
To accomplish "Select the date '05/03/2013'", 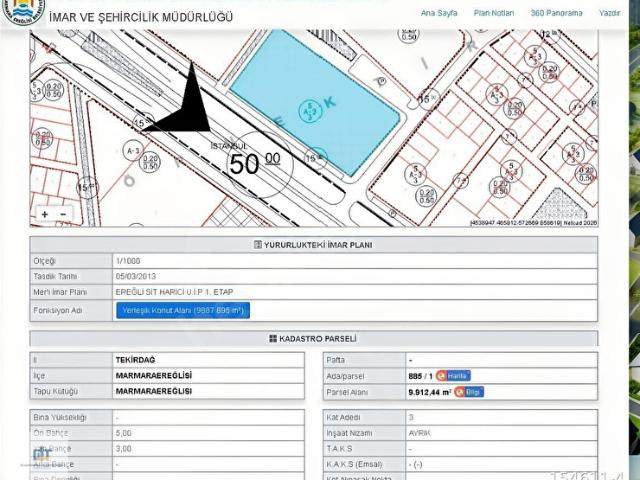I will (136, 276).
